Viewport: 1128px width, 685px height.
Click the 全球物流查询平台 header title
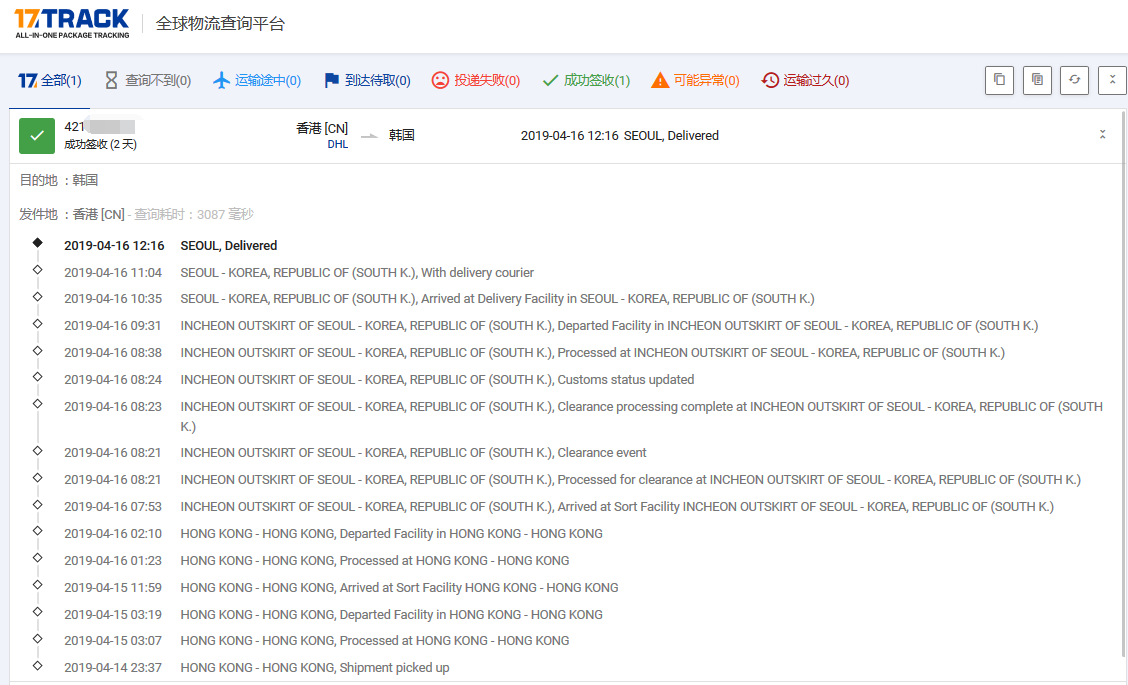click(x=220, y=24)
